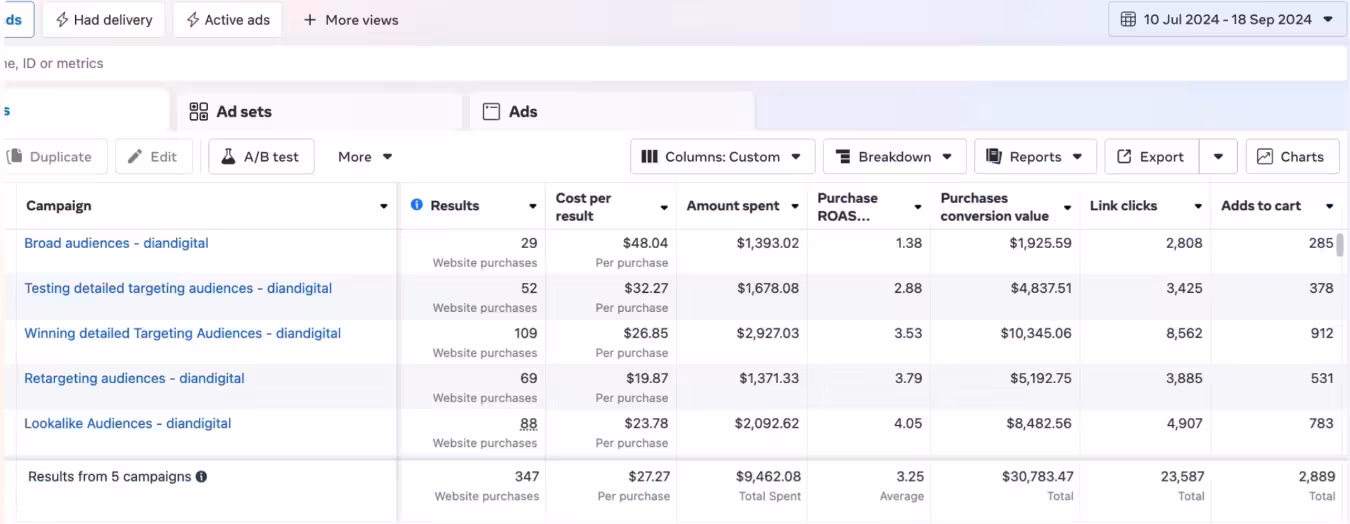
Task: Open the Link clicks column arrow
Action: 1198,206
